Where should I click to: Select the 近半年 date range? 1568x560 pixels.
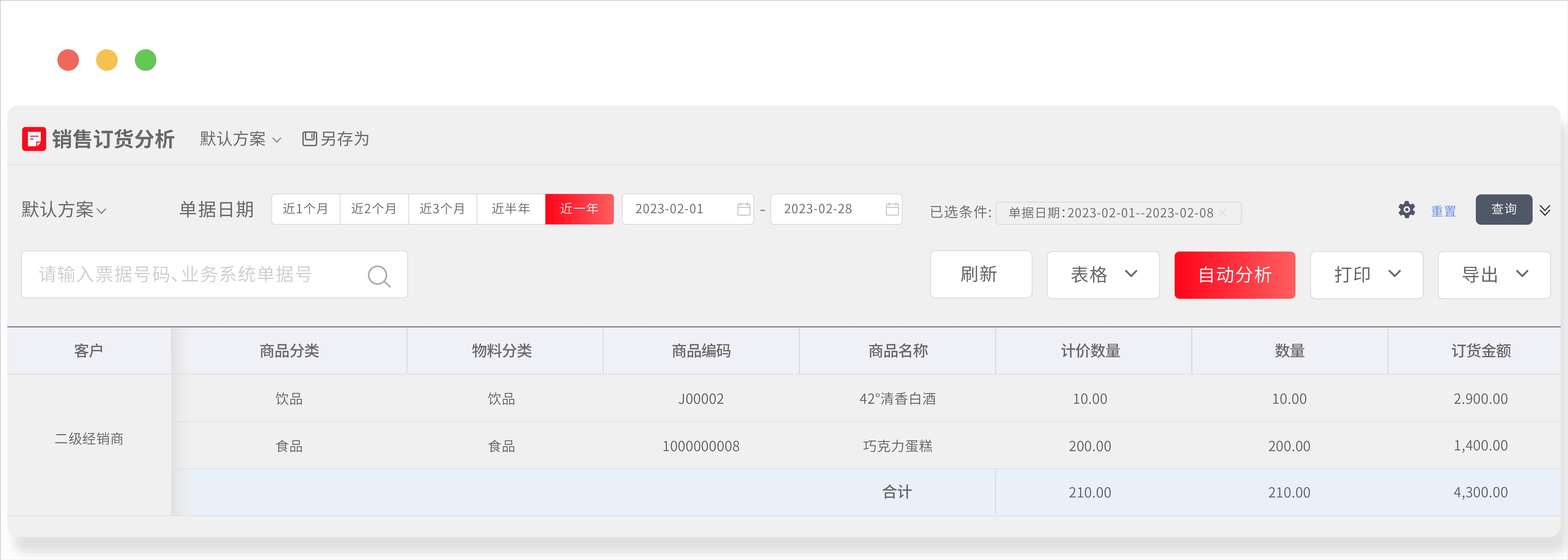511,209
